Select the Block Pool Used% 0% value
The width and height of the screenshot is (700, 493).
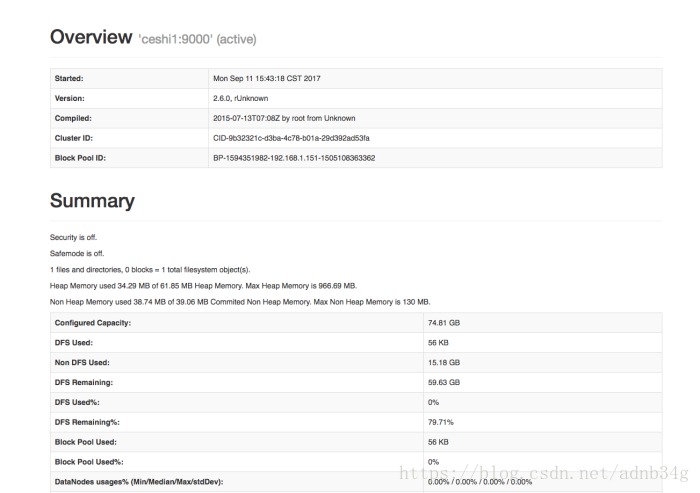coord(433,462)
